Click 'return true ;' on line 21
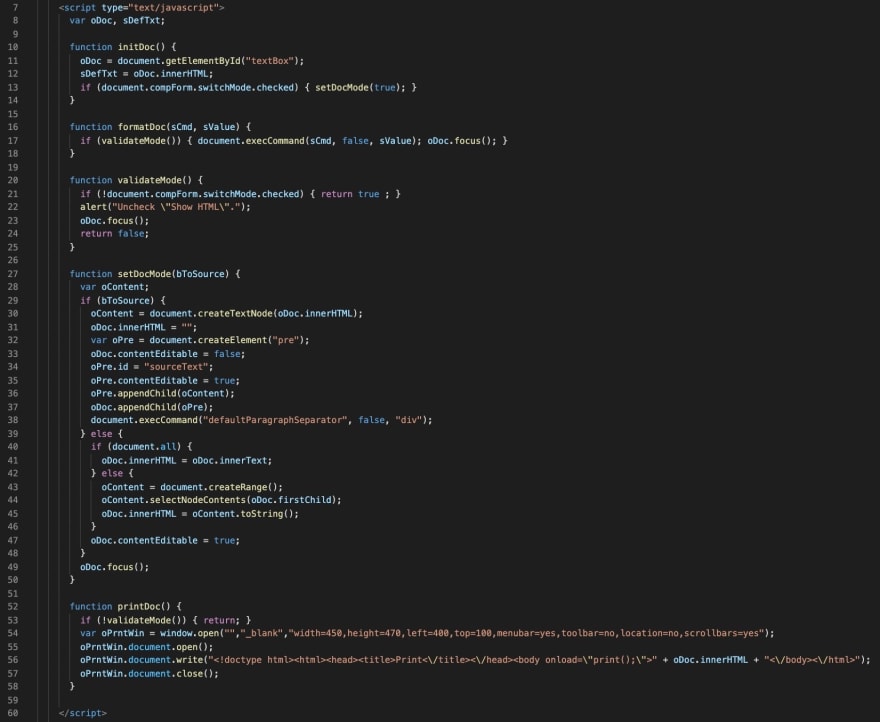Viewport: 880px width, 722px height. pyautogui.click(x=355, y=194)
